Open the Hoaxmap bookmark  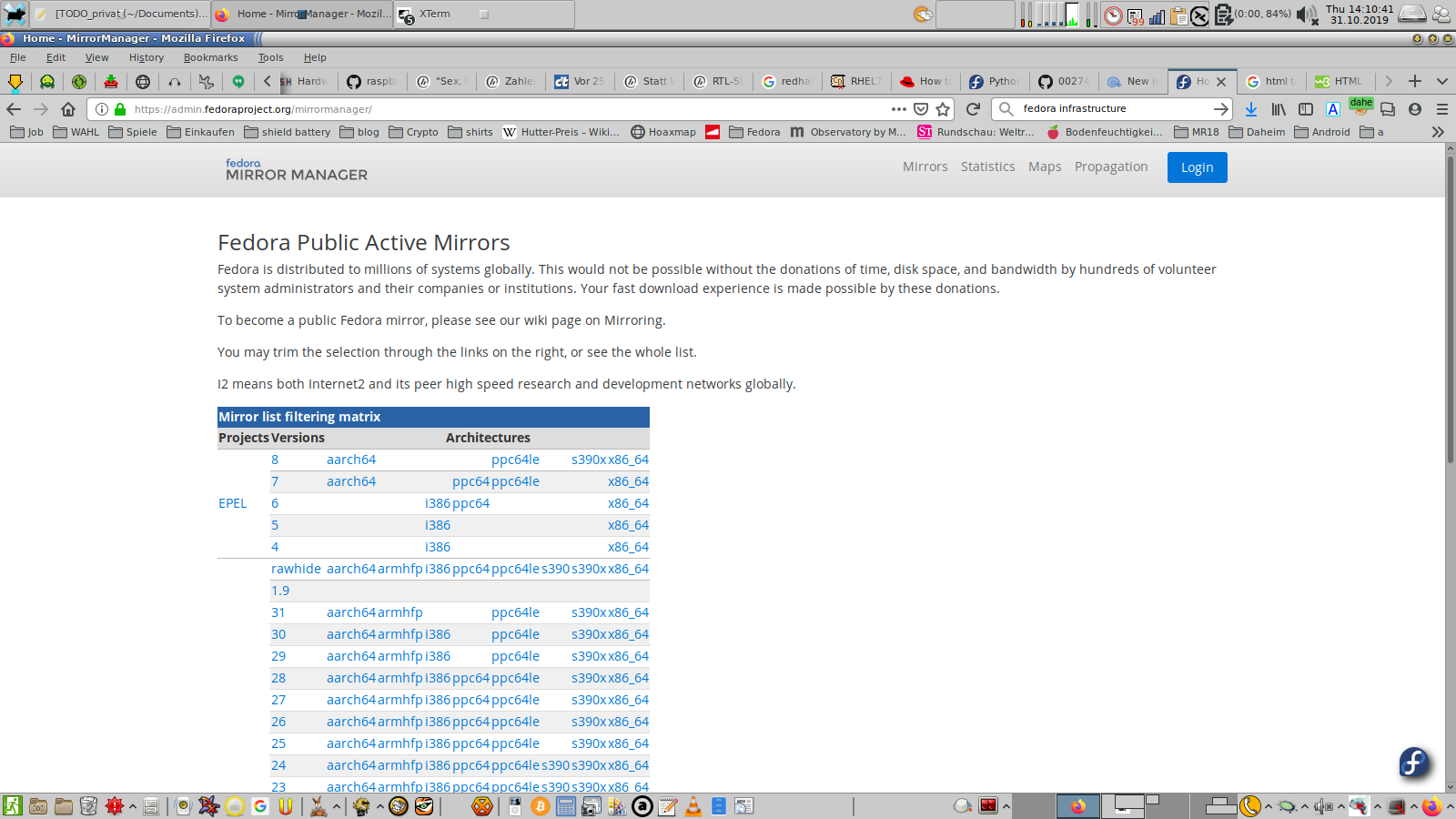point(663,132)
